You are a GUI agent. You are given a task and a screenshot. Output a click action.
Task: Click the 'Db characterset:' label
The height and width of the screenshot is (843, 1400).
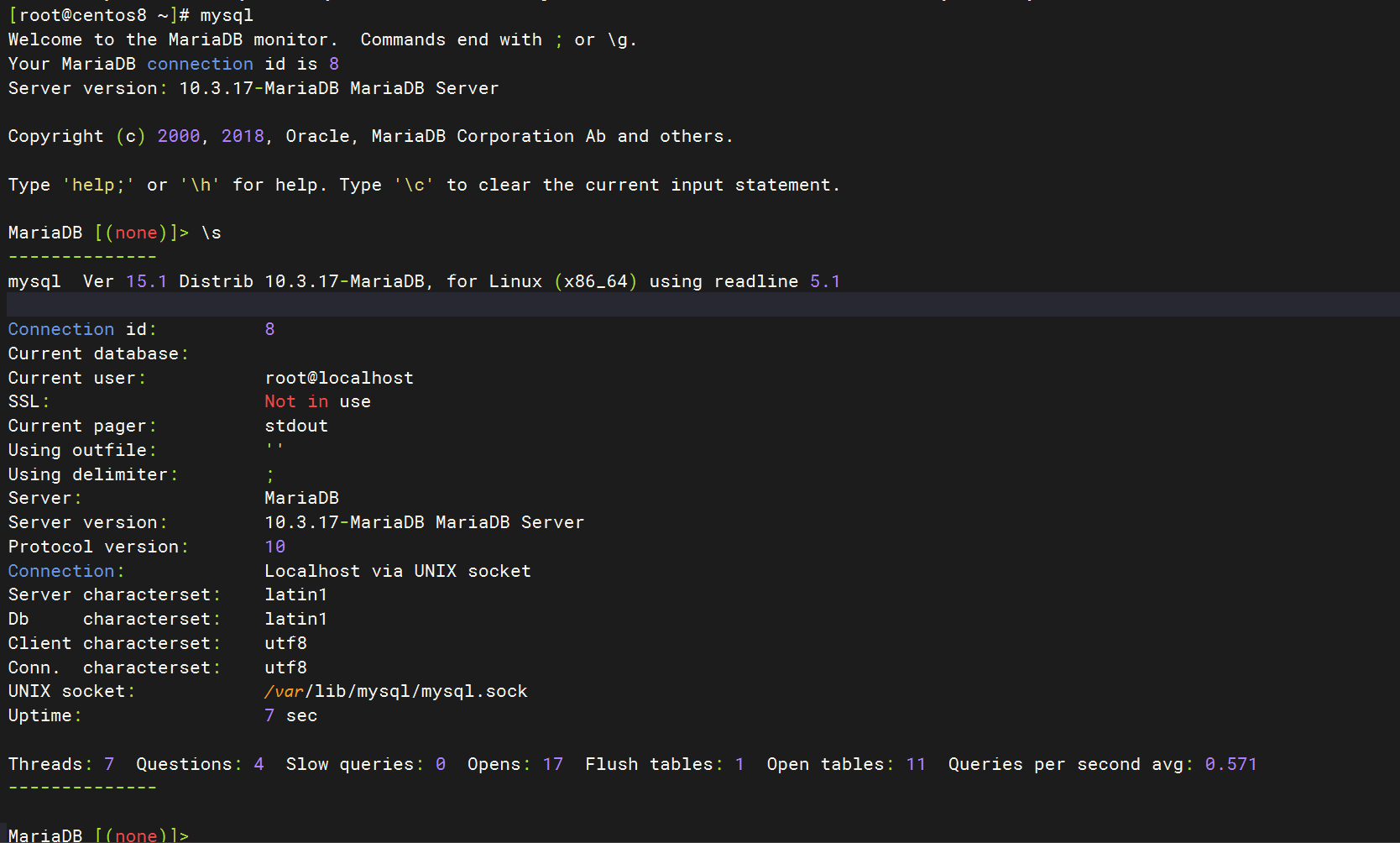tap(114, 619)
